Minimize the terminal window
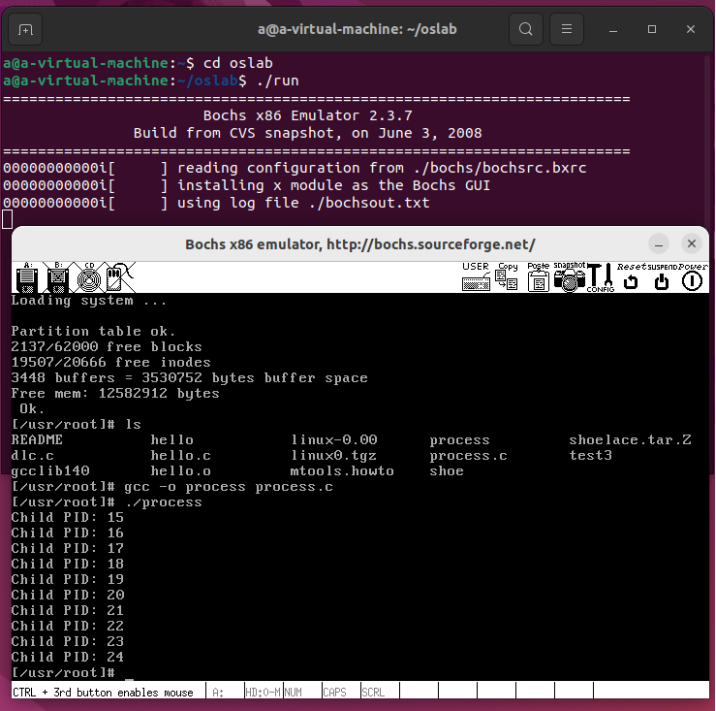 point(613,29)
